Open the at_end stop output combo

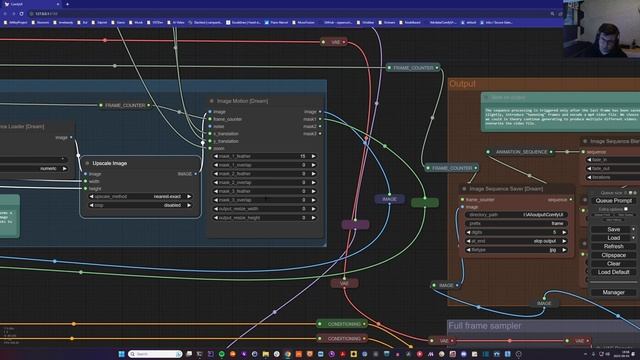516,241
